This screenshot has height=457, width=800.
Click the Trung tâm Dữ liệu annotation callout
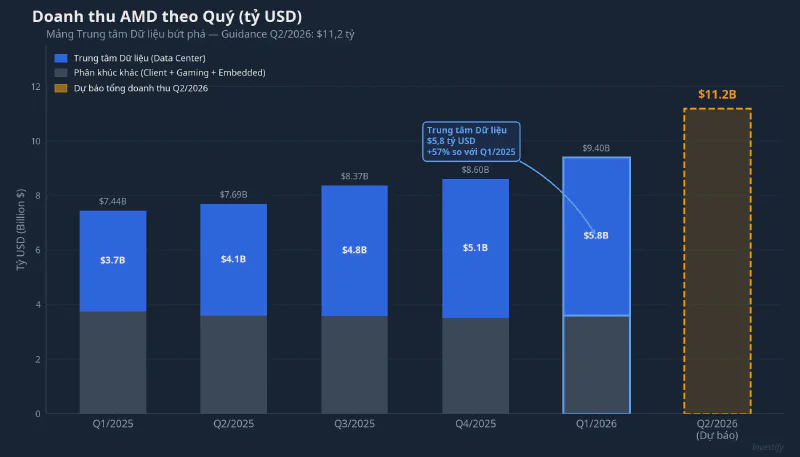[x=471, y=141]
